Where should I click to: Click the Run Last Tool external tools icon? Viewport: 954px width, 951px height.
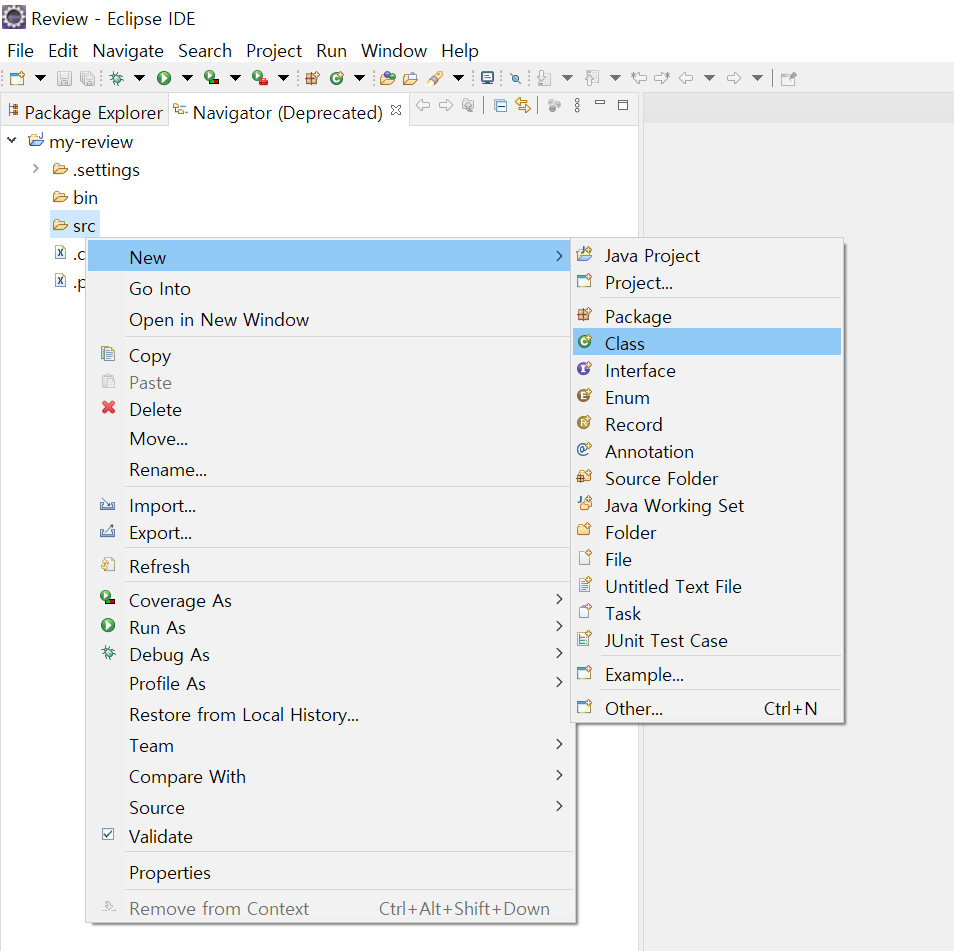[x=260, y=78]
